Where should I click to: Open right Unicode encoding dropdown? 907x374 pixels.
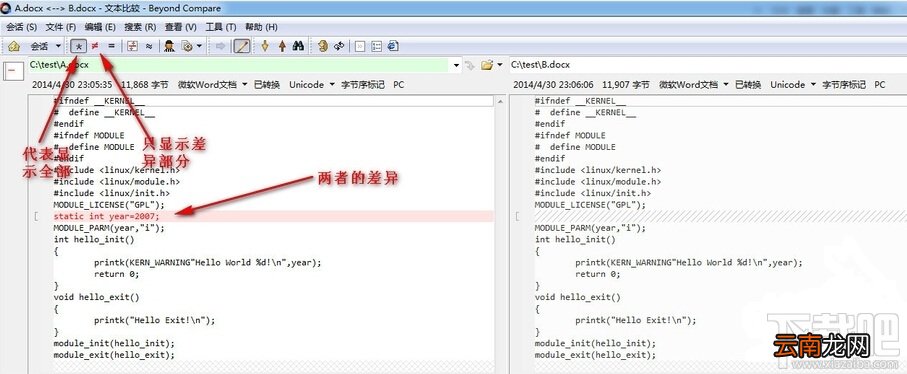[793, 84]
